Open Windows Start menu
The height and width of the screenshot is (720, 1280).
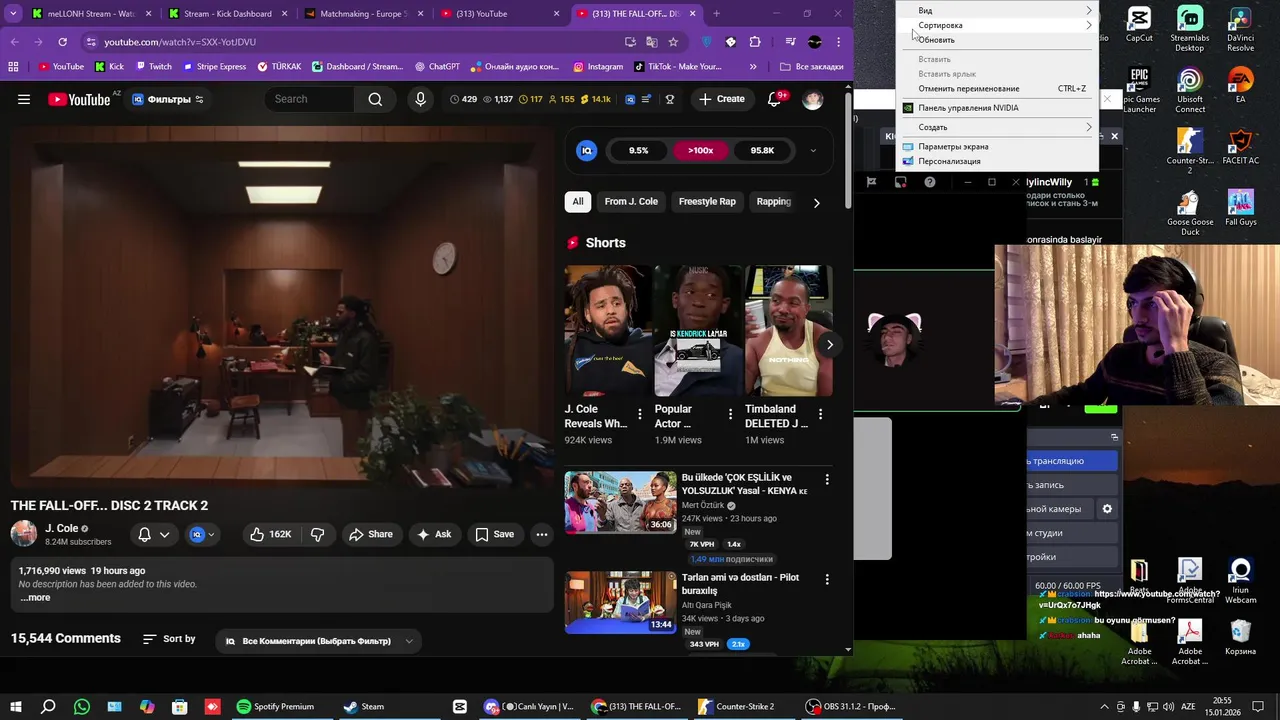click(x=15, y=706)
